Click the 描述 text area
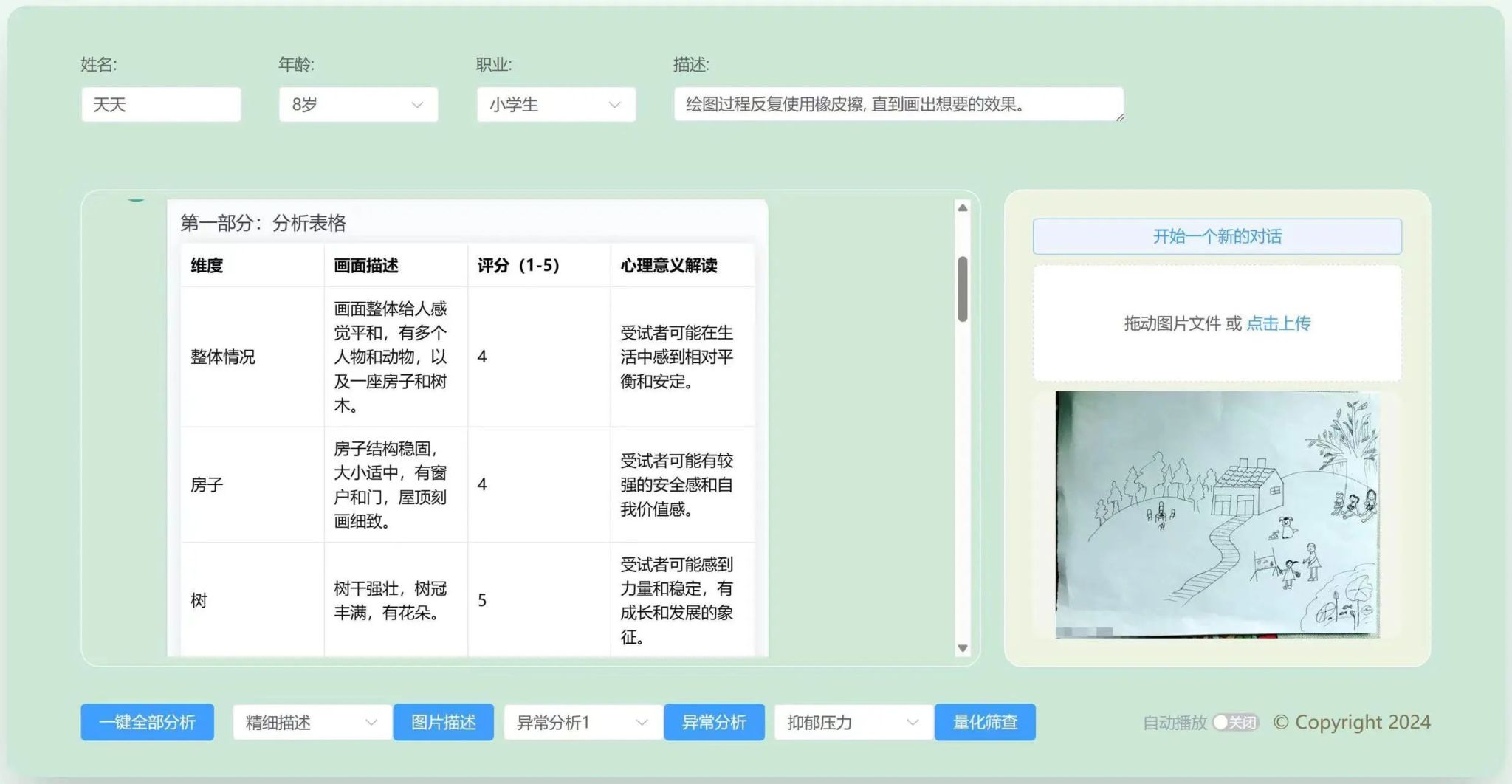The height and width of the screenshot is (784, 1512). pos(897,104)
